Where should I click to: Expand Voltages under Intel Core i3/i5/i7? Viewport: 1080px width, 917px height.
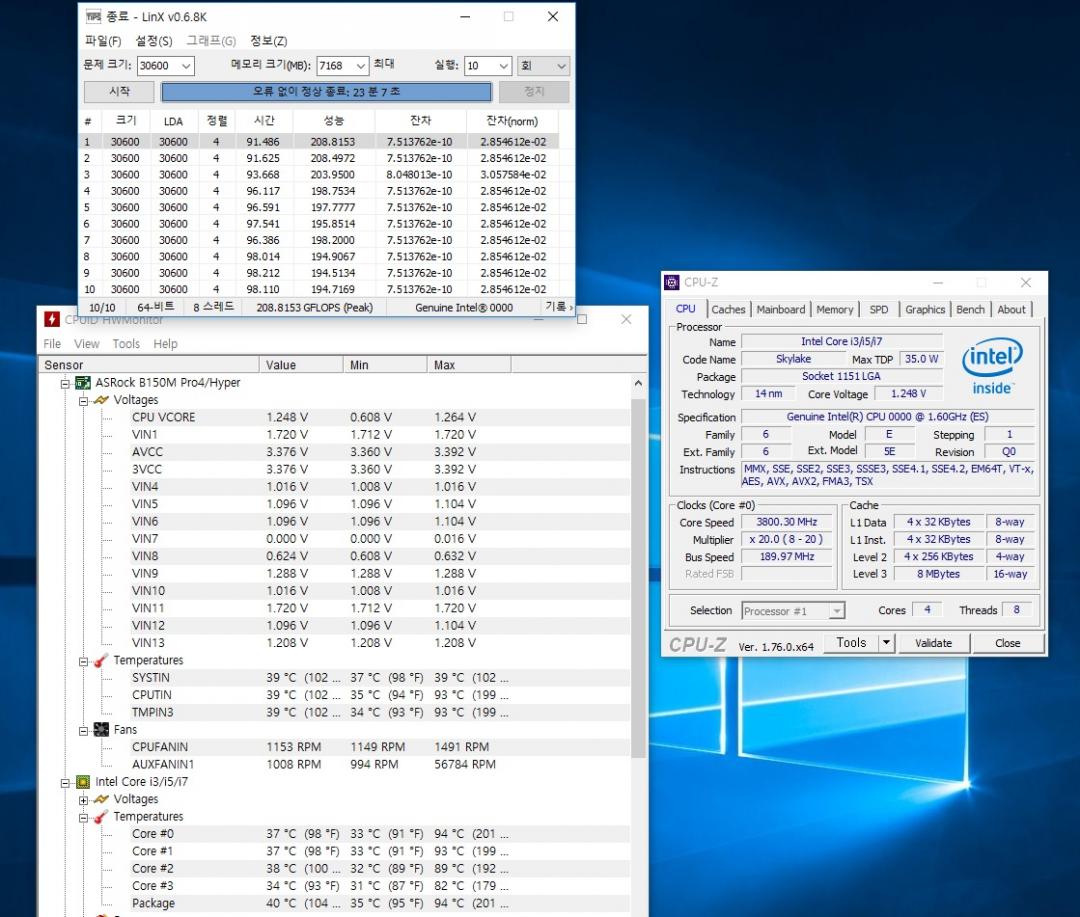coord(84,800)
